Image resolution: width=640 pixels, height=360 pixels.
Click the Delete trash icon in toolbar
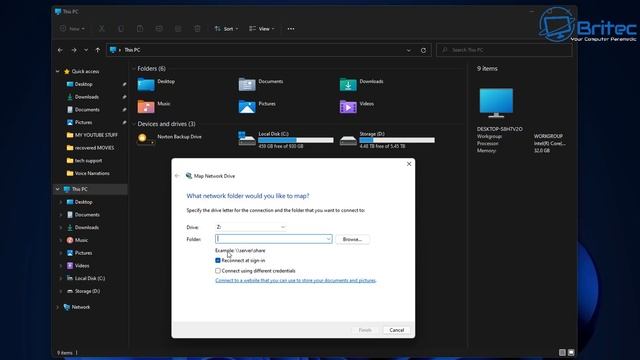click(x=197, y=29)
